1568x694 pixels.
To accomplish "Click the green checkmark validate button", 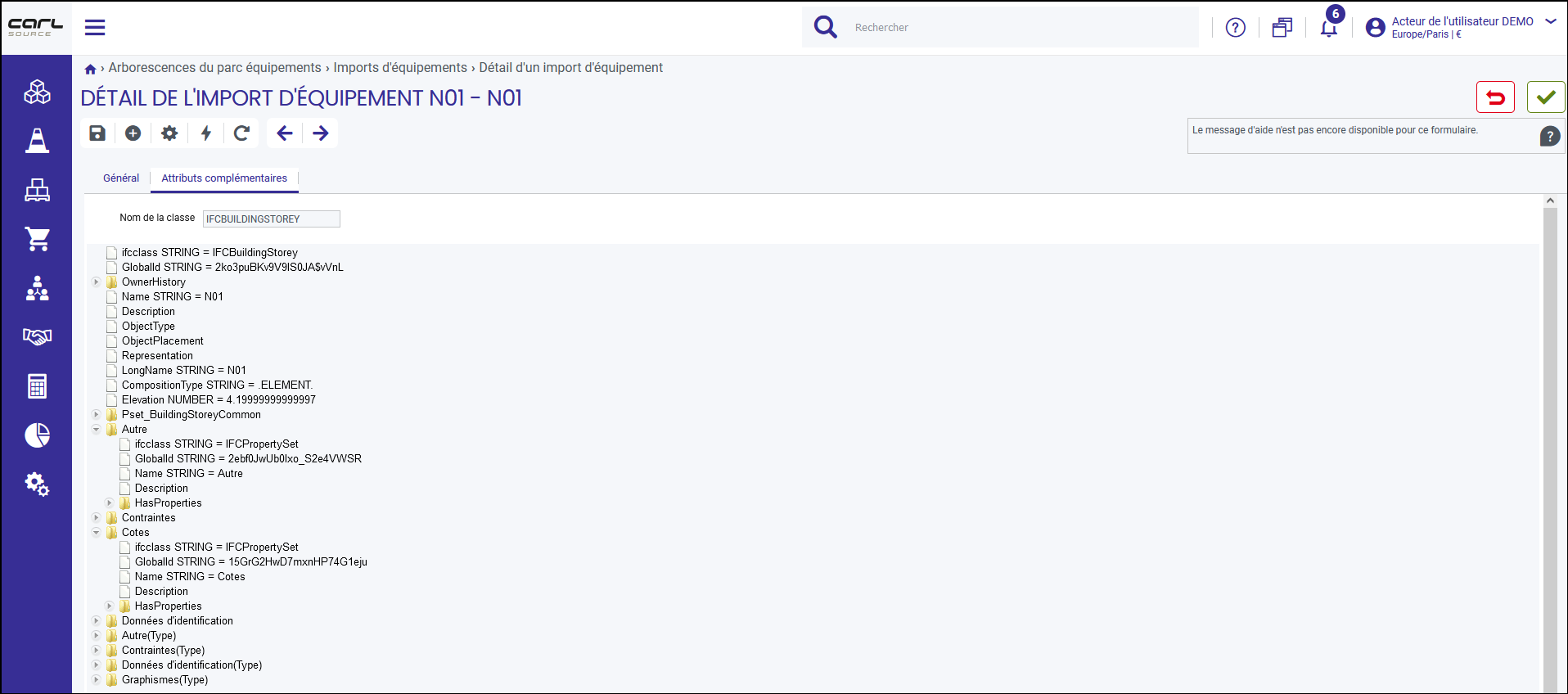I will tap(1546, 97).
